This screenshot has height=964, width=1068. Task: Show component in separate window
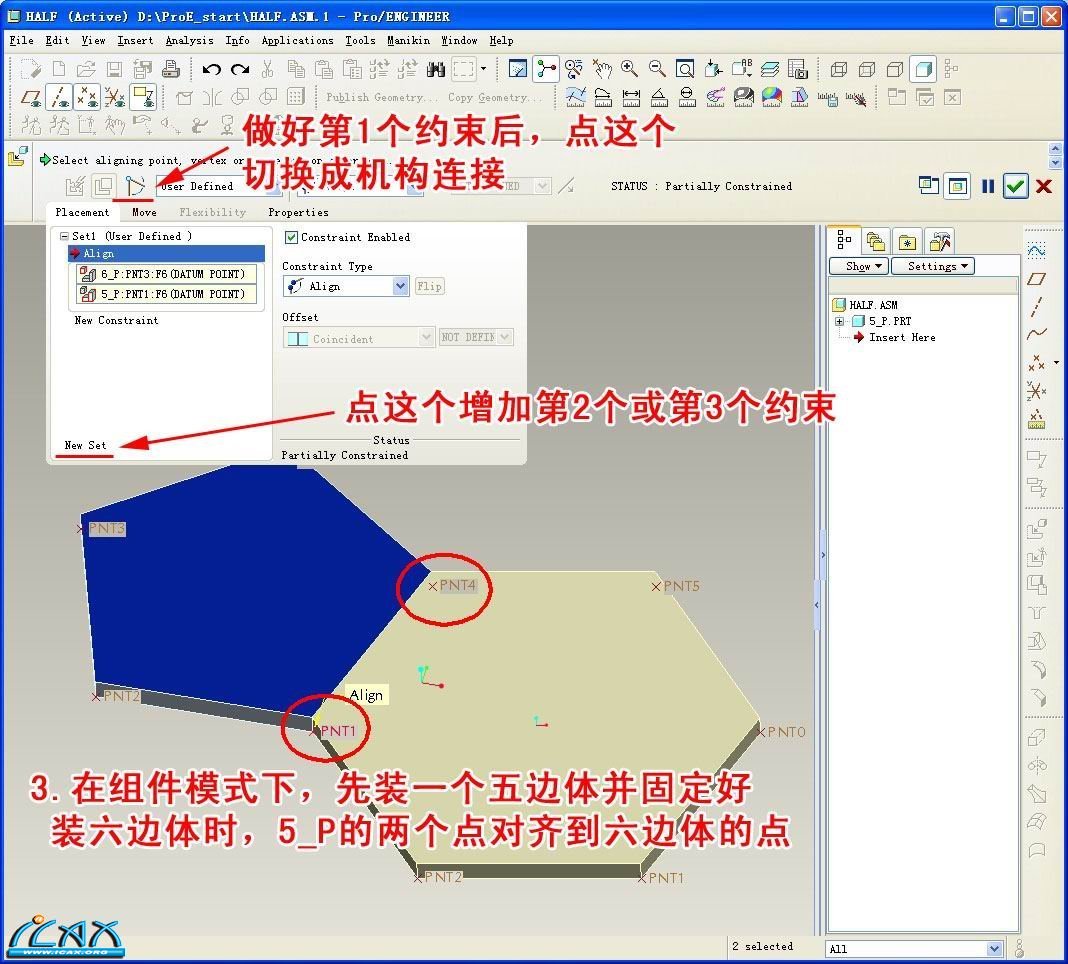(929, 185)
